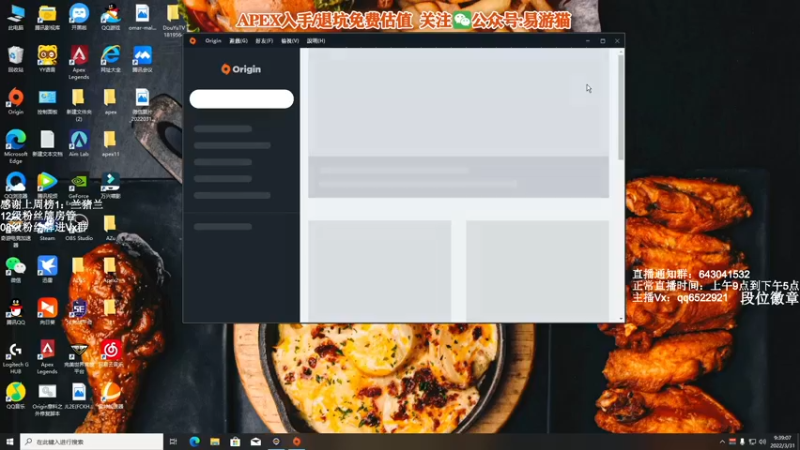800x450 pixels.
Task: Click the volume icon in the system tray
Action: pyautogui.click(x=762, y=442)
